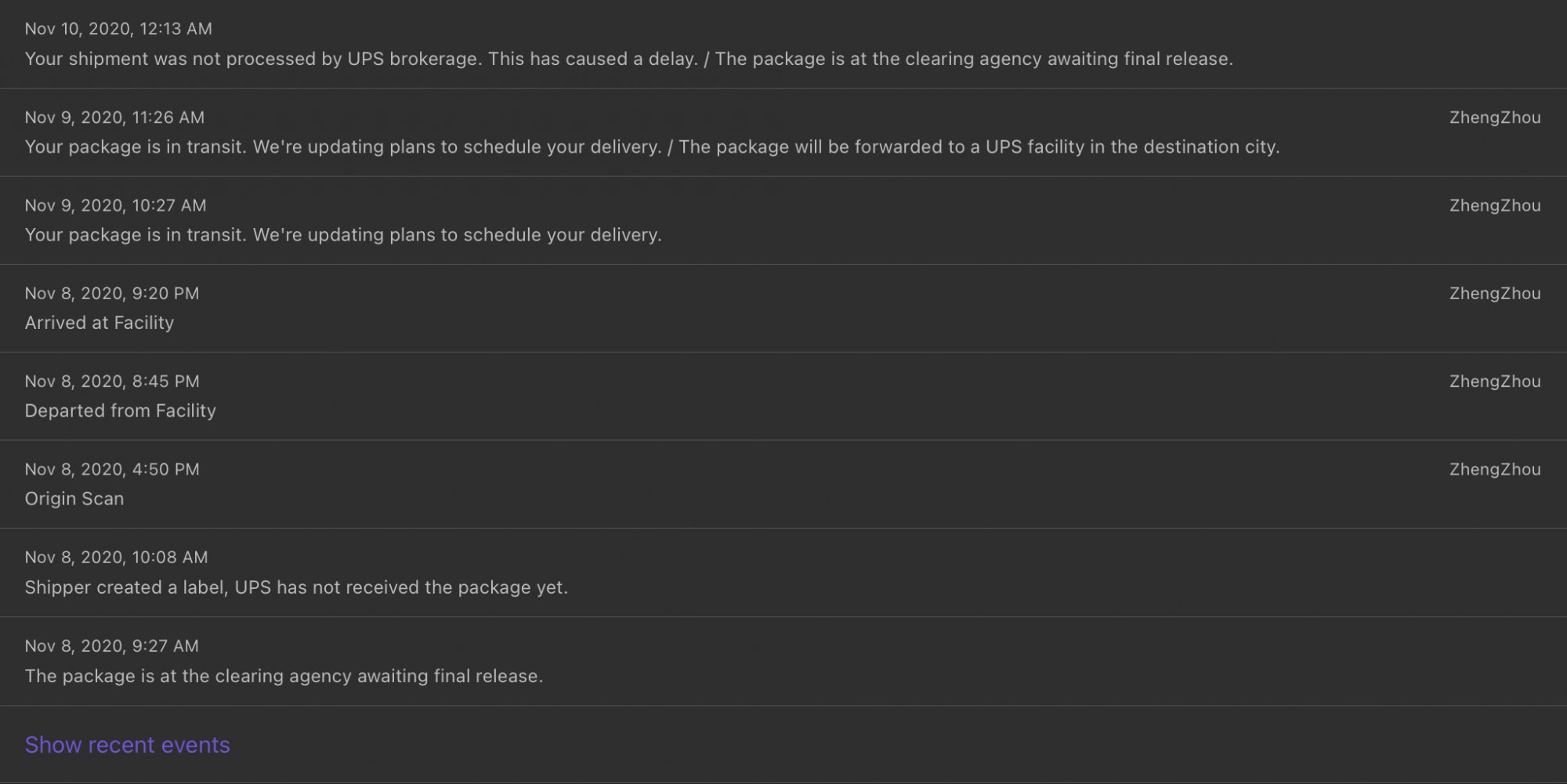Click ZhengZhou location beside Arrived at Facility
The width and height of the screenshot is (1567, 784).
1495,294
